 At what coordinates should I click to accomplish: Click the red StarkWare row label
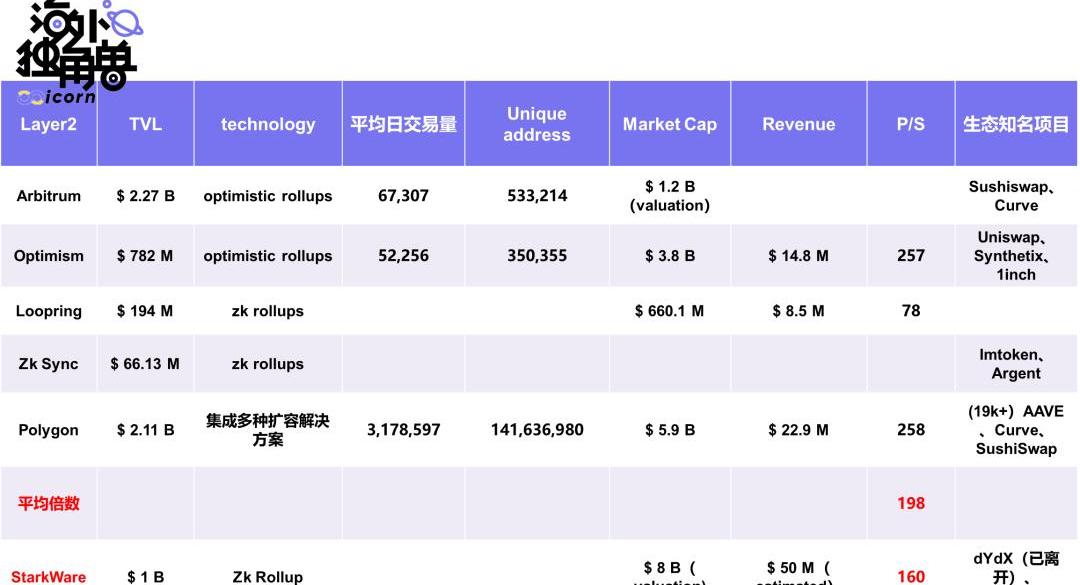48,576
